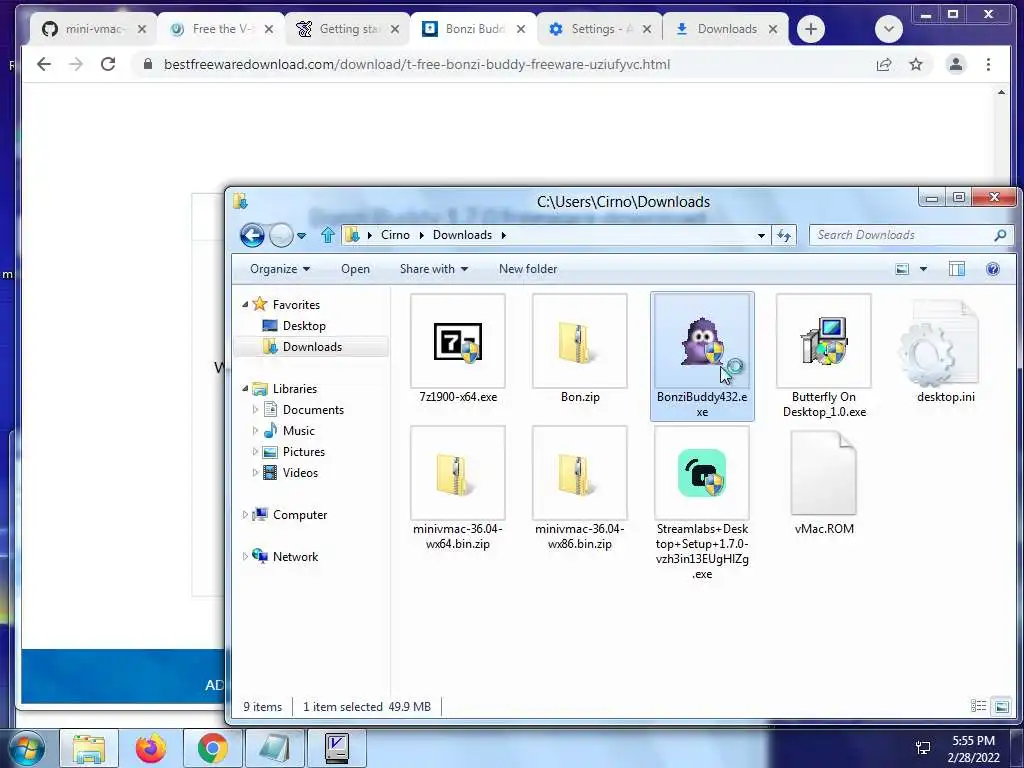This screenshot has width=1024, height=768.
Task: Open a new Chrome tab with plus button
Action: click(x=810, y=29)
